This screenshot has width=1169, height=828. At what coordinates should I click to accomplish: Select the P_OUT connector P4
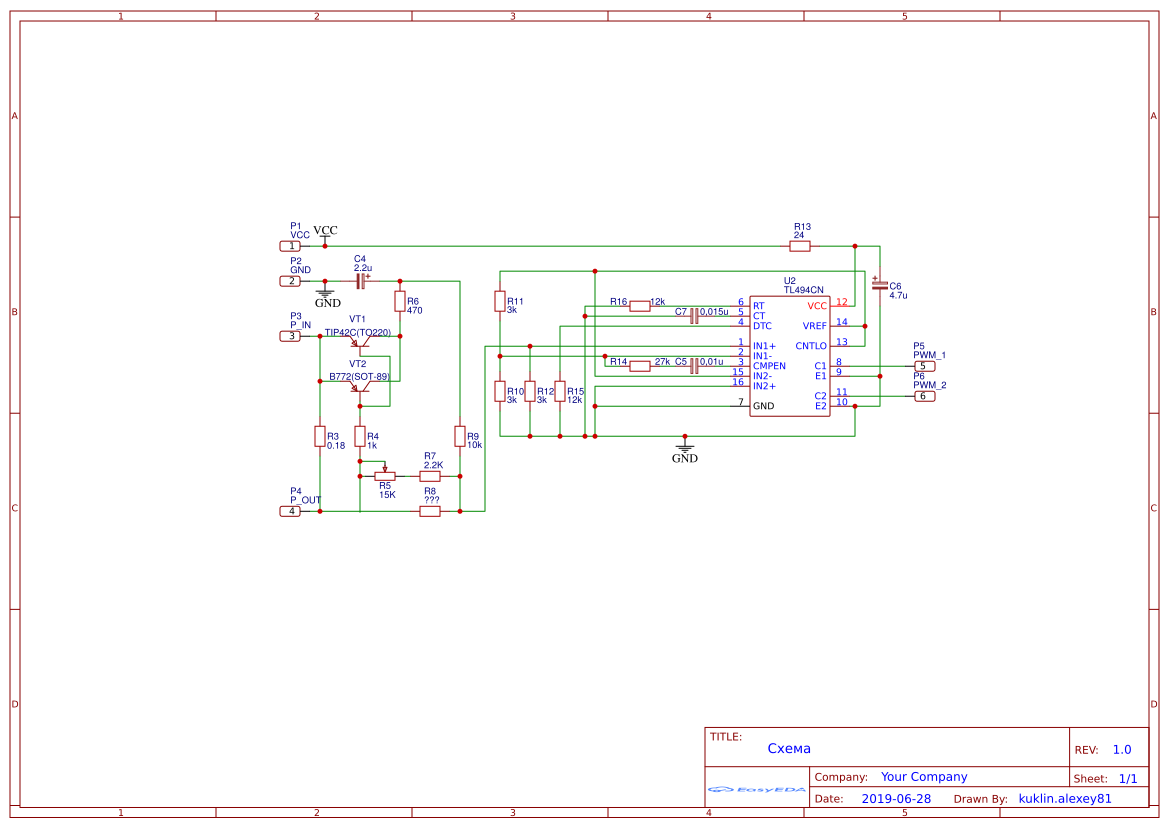[291, 510]
